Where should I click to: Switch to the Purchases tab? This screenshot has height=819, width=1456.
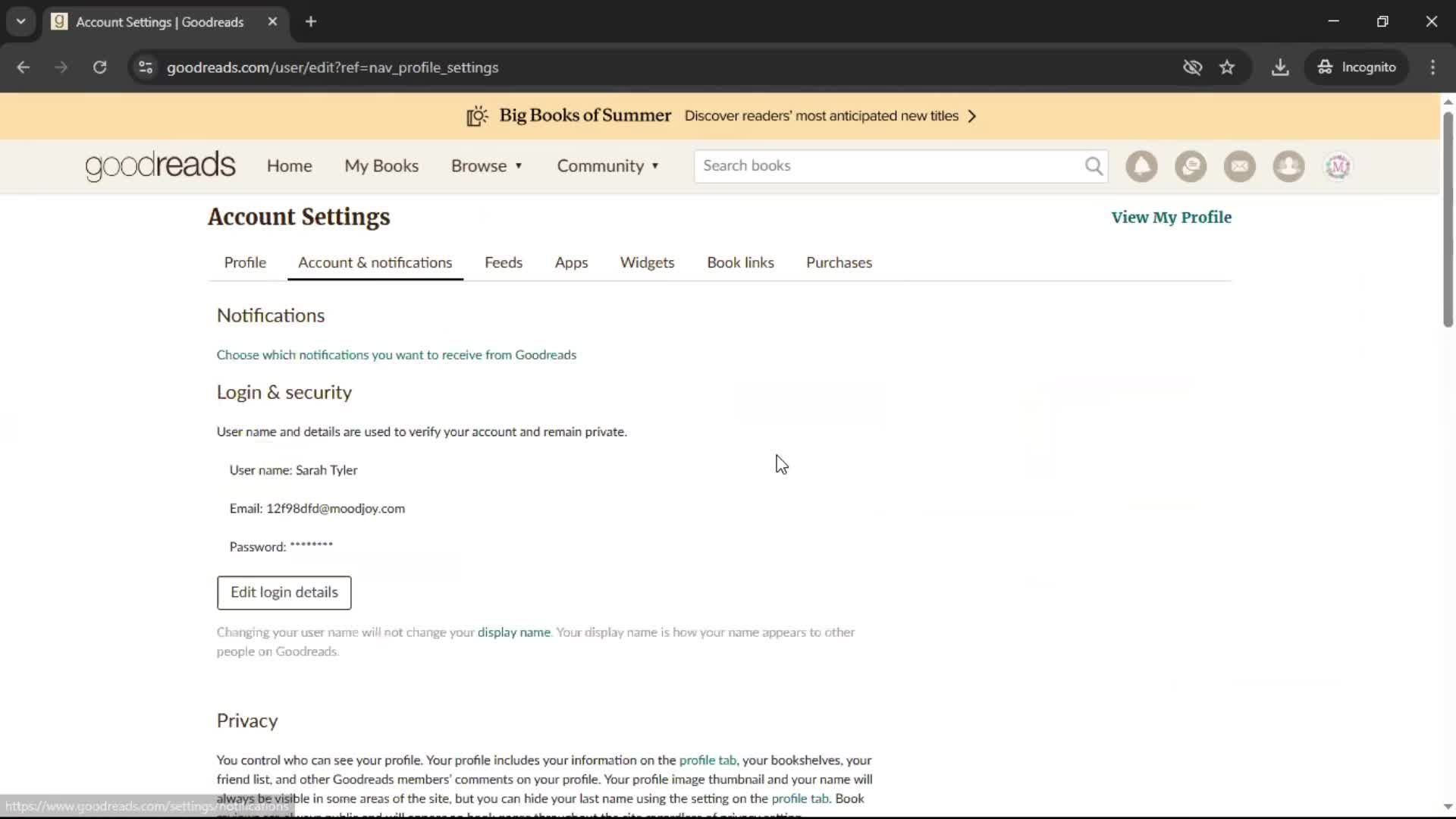click(839, 262)
